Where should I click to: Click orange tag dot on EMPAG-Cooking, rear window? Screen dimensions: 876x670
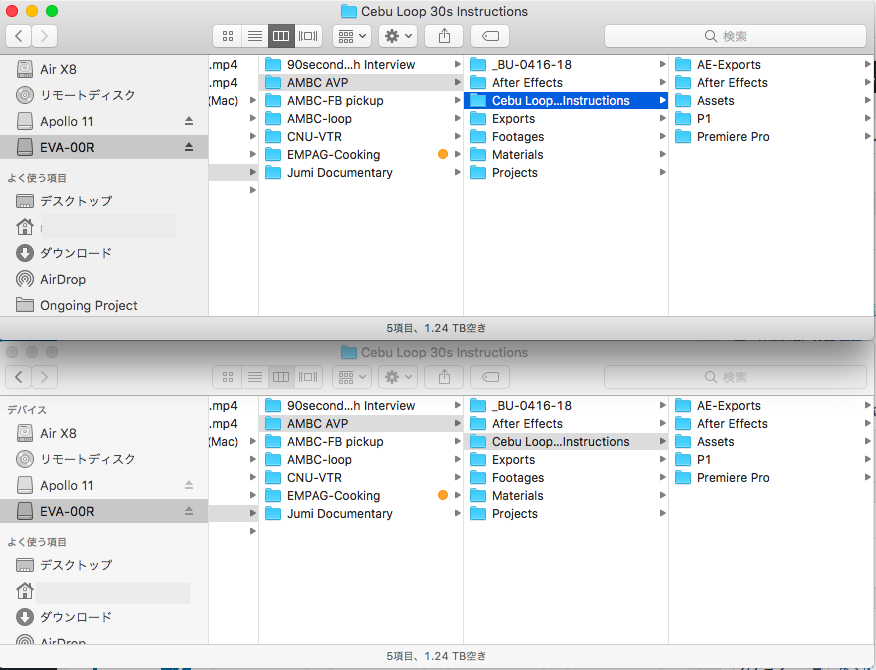(443, 495)
